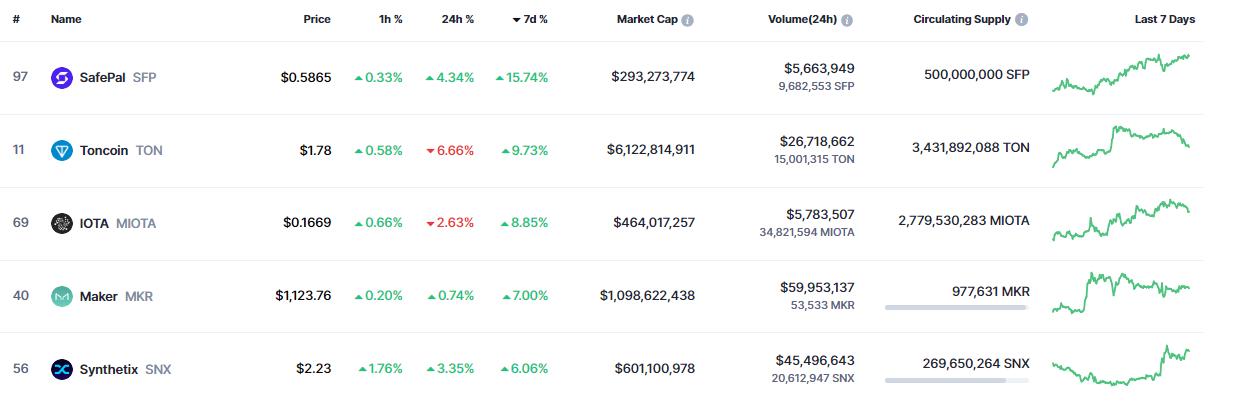Click Maker's circulating supply progress bar

(x=956, y=307)
